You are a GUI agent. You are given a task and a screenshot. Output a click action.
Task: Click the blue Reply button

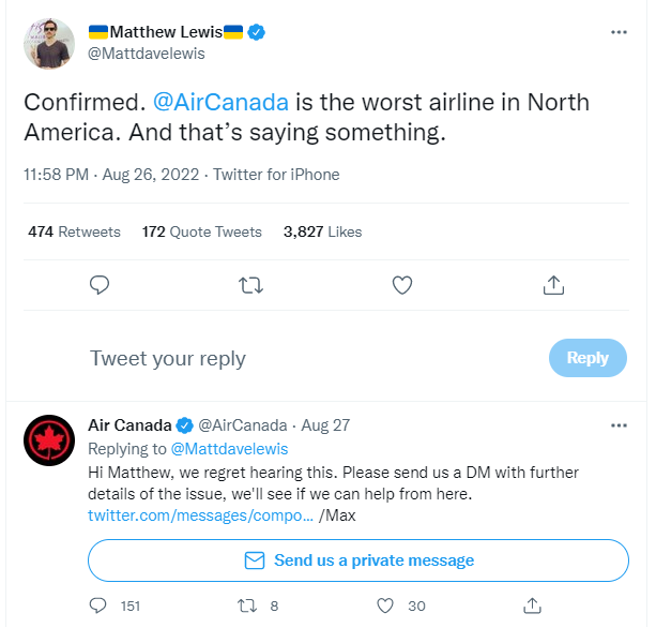(587, 358)
